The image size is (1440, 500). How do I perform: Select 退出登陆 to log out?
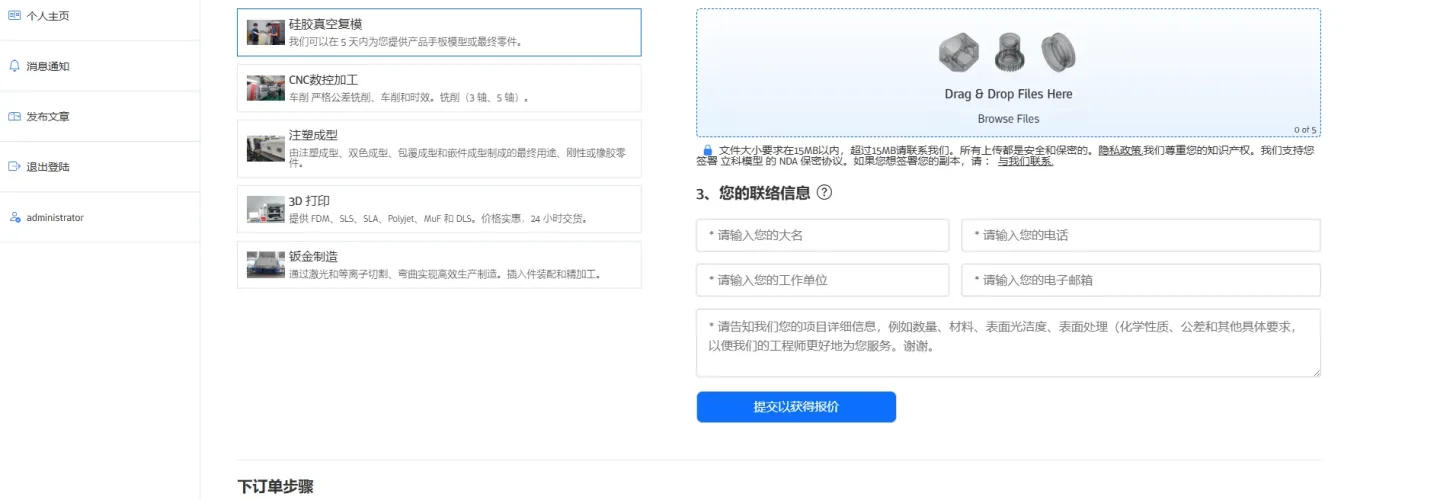[100, 167]
